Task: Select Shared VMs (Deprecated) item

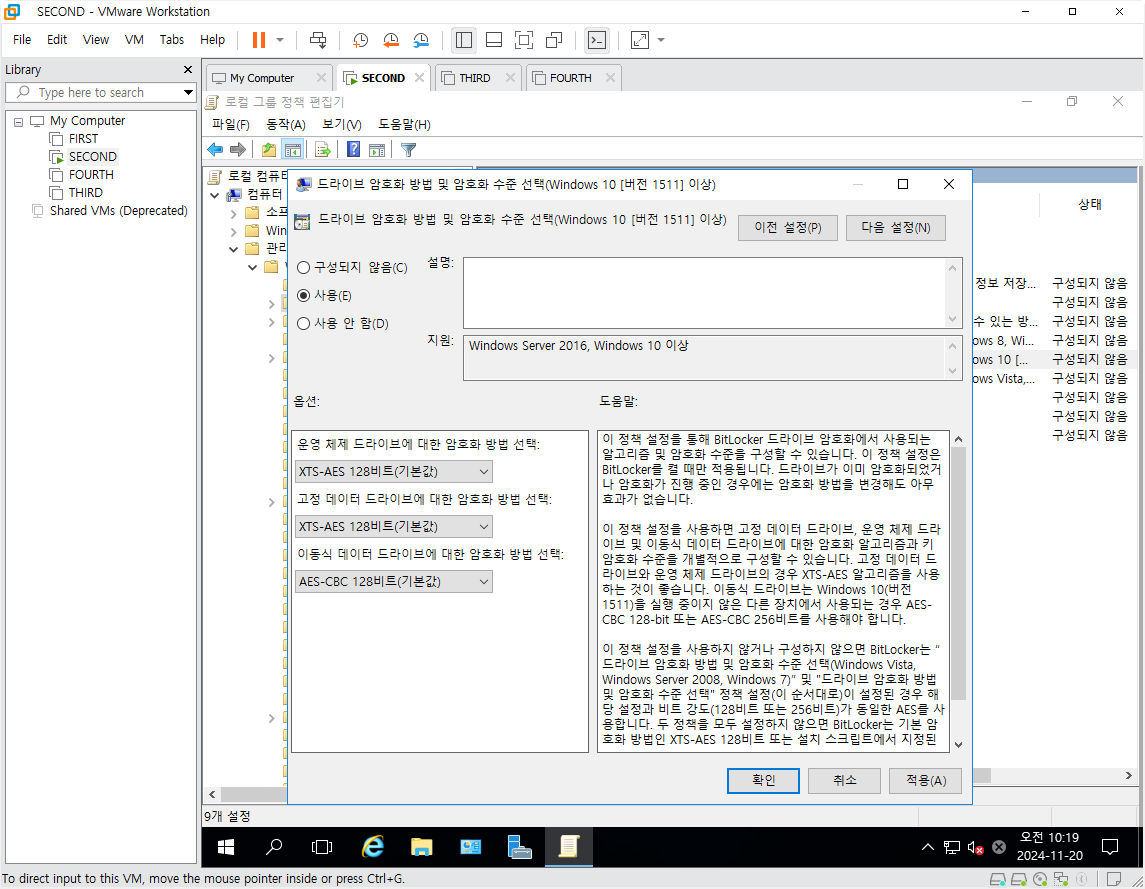Action: pos(118,210)
